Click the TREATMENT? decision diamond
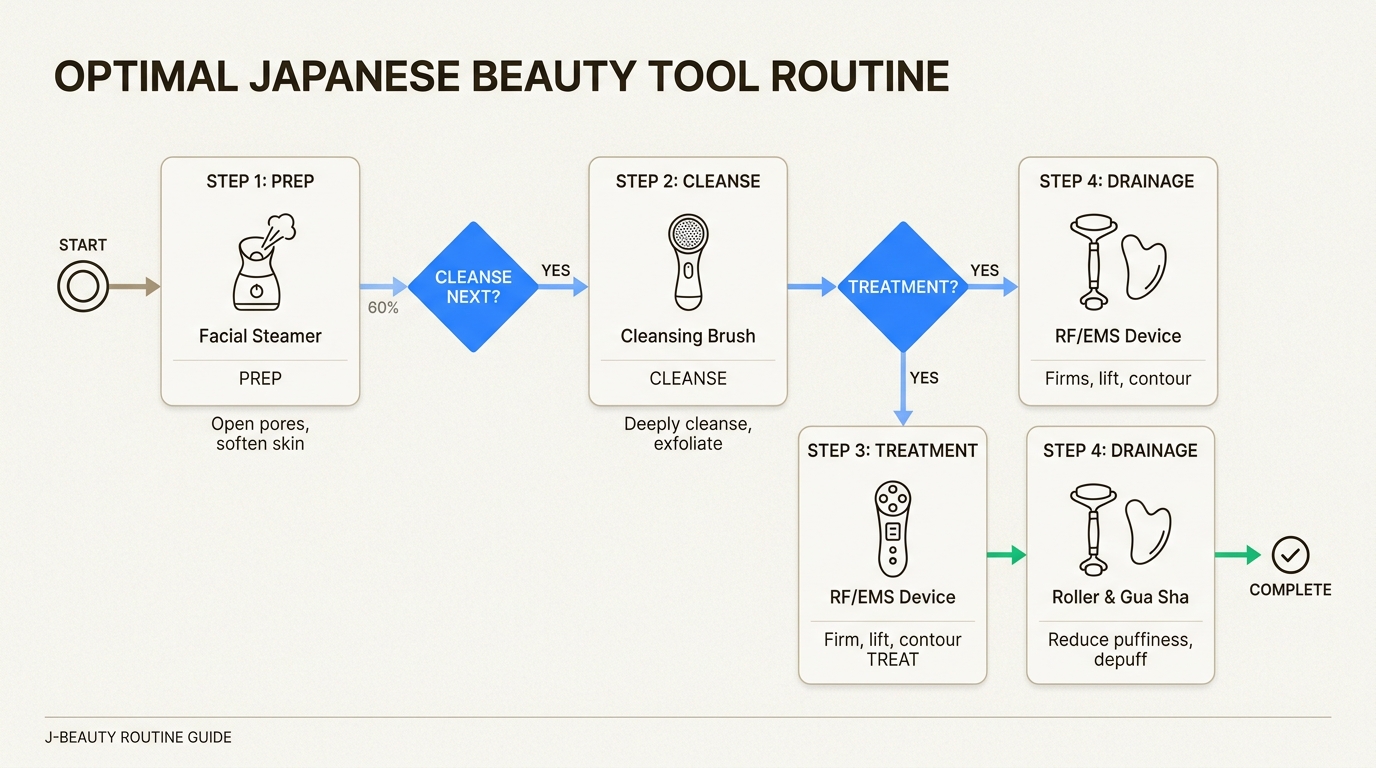This screenshot has height=768, width=1376. 903,287
